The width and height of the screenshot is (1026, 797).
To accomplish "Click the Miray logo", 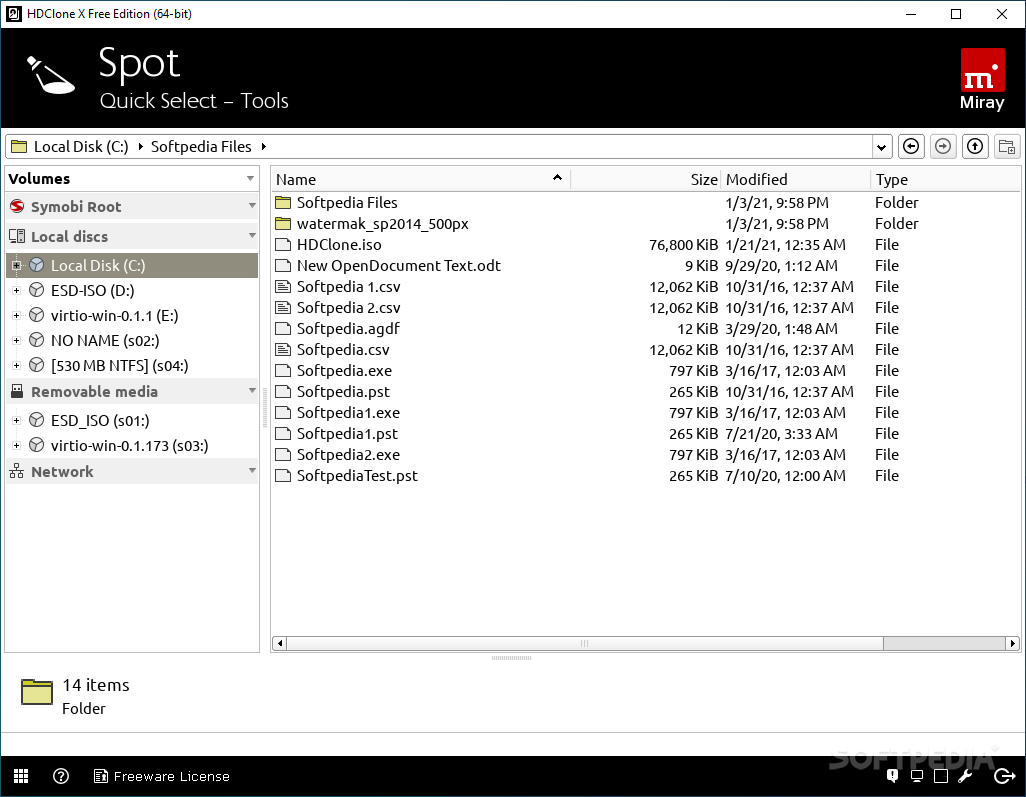I will [982, 79].
